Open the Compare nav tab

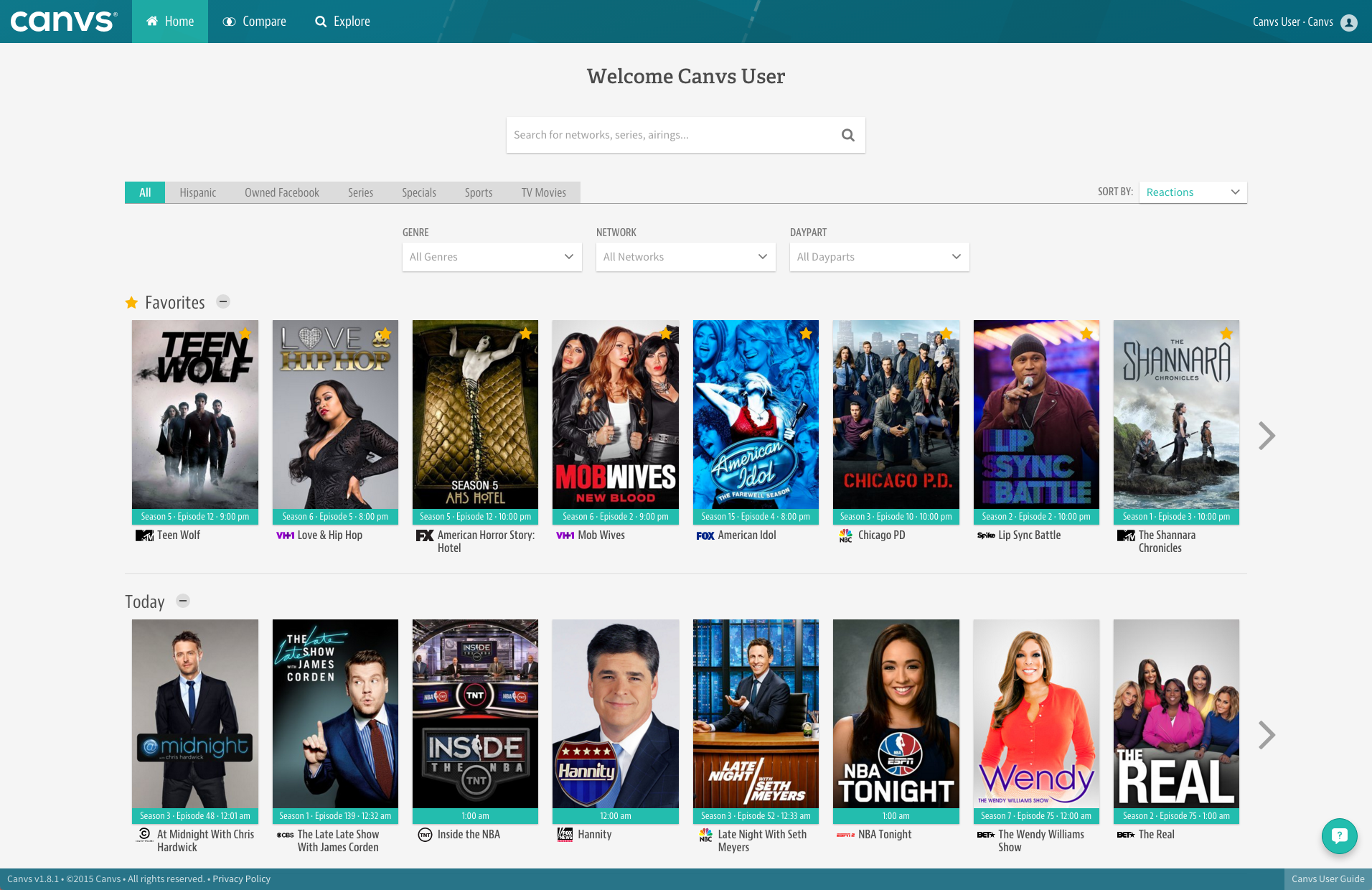click(x=254, y=22)
